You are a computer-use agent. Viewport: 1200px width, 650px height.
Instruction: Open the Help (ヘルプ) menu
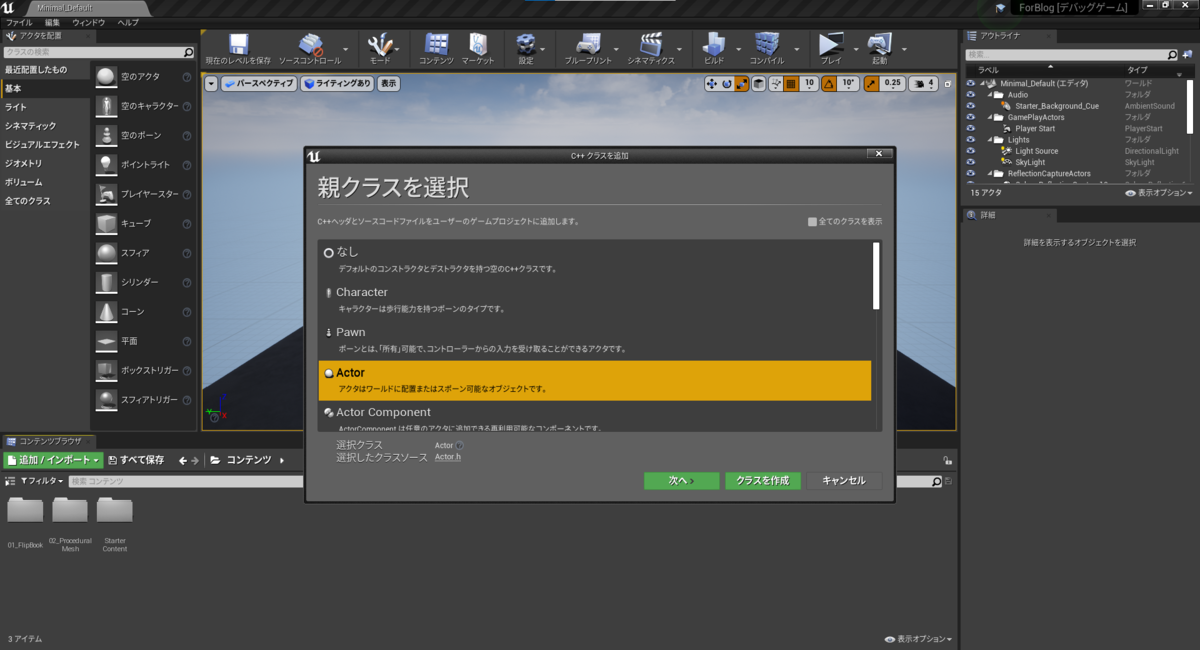click(x=128, y=22)
